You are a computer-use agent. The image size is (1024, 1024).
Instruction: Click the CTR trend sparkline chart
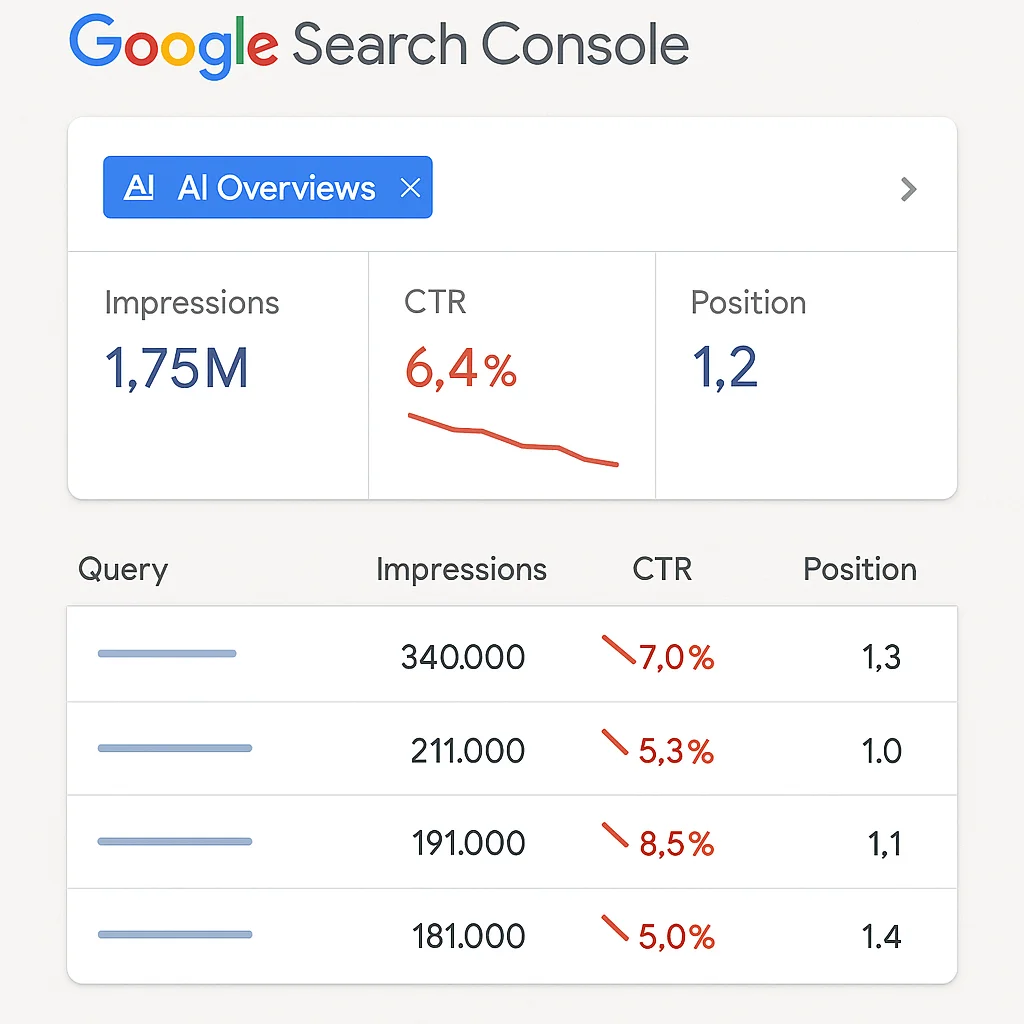click(x=513, y=440)
